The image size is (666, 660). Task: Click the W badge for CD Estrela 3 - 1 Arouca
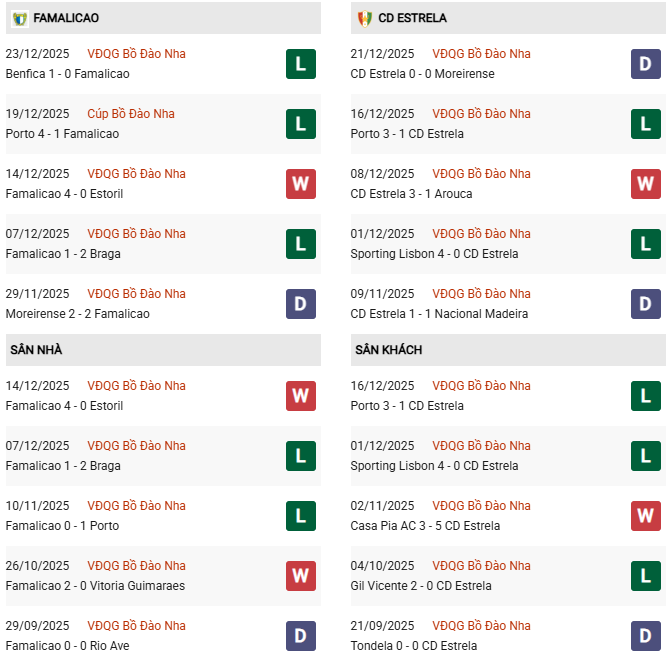(646, 184)
